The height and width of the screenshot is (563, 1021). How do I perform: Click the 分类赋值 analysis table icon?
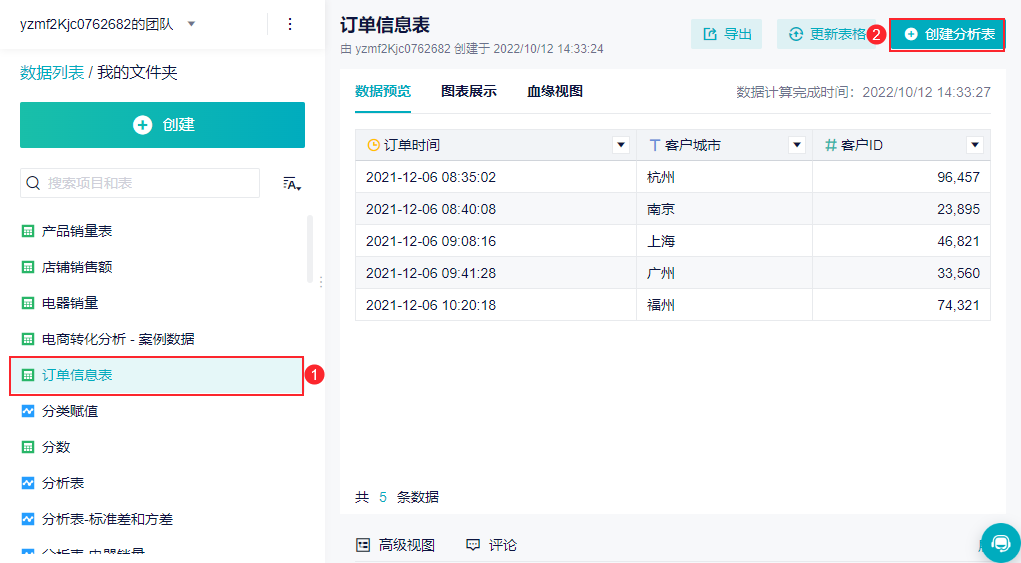pos(28,411)
